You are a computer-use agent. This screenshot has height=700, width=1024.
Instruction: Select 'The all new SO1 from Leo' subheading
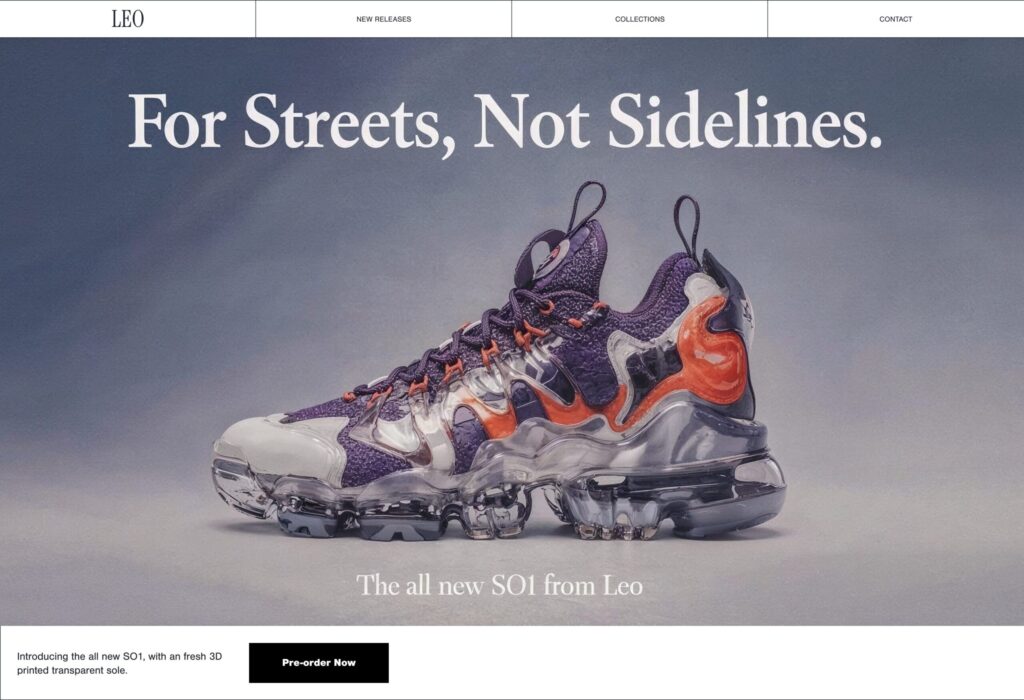pyautogui.click(x=500, y=585)
